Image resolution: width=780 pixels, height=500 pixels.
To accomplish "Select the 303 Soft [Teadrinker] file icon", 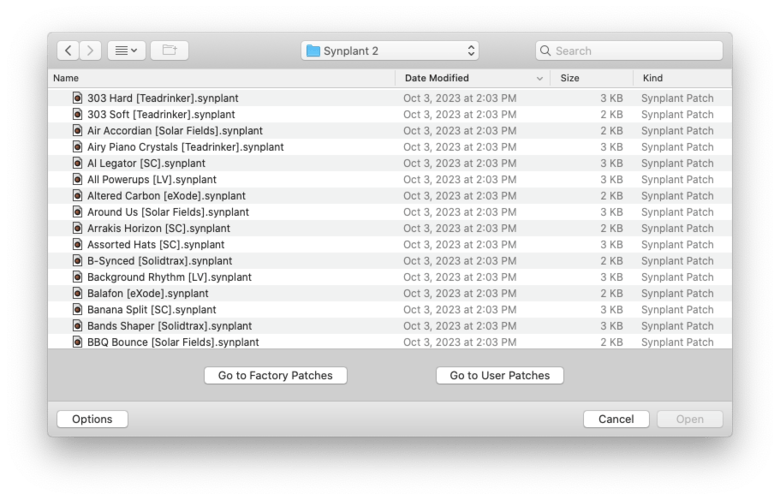I will pyautogui.click(x=77, y=114).
